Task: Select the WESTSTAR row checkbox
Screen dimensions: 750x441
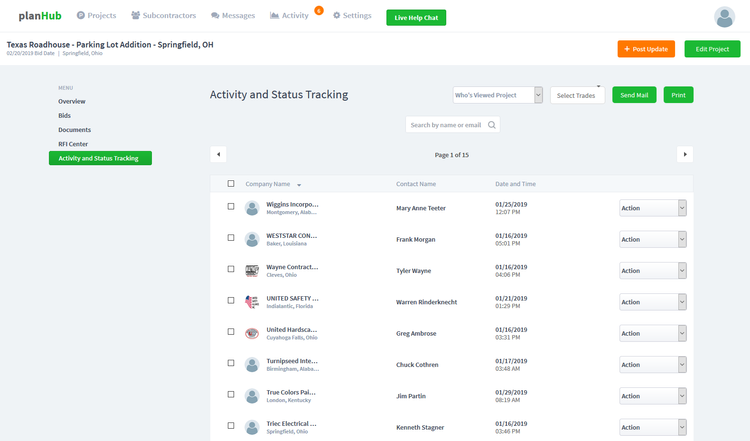Action: pos(231,239)
